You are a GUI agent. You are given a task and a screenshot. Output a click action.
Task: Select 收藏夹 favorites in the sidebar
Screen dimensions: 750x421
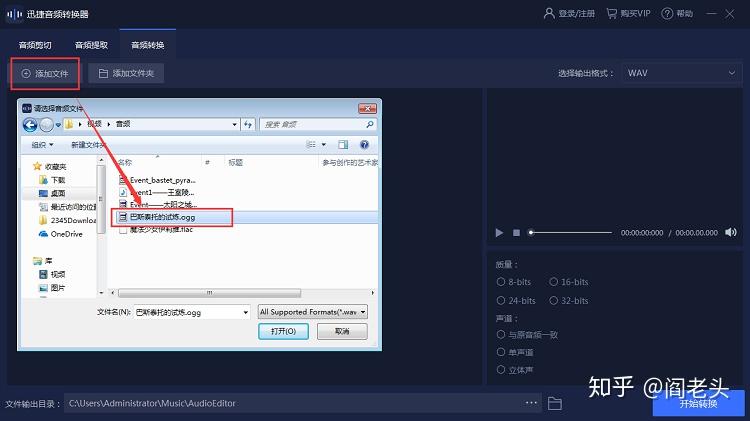tap(50, 166)
